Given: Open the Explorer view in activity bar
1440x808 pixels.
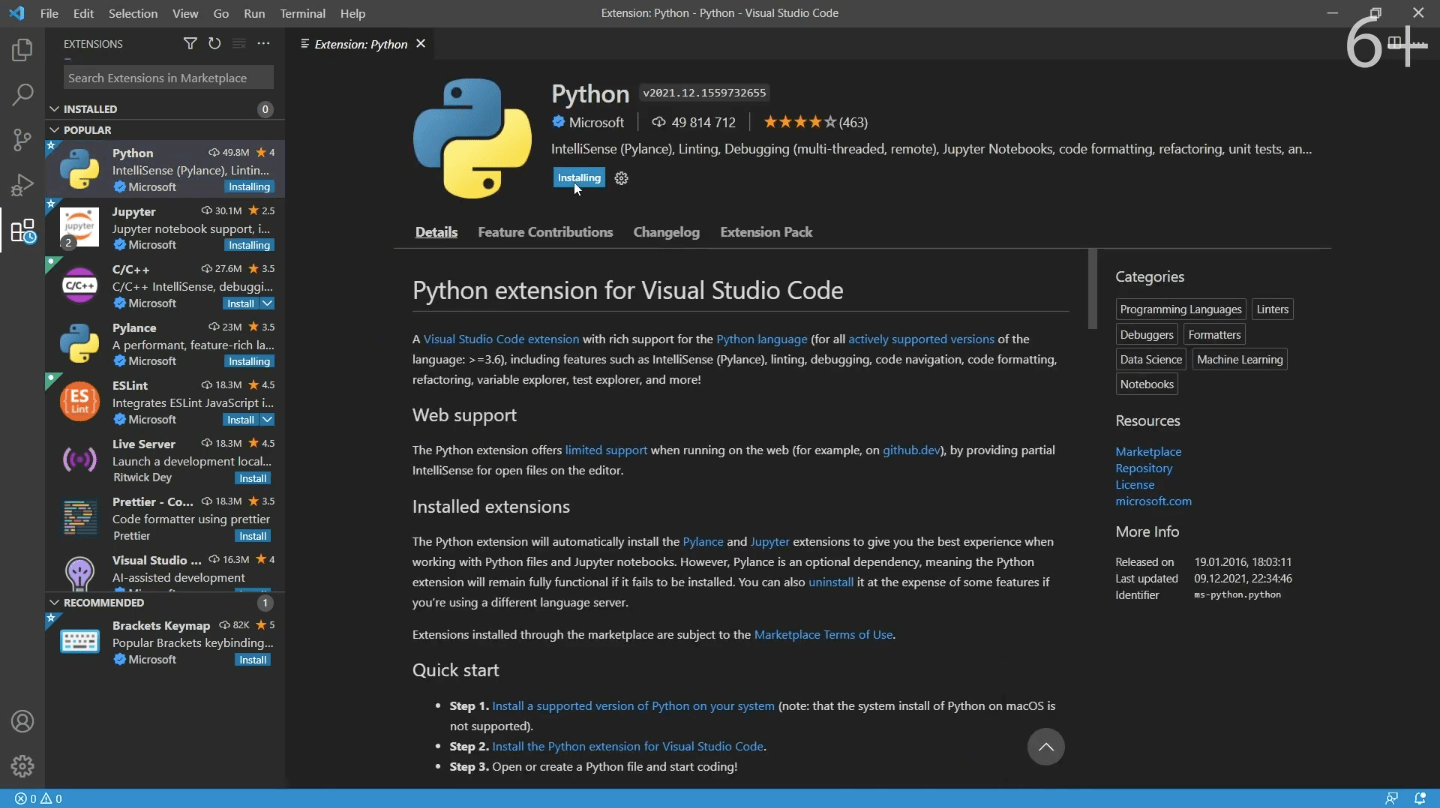Looking at the screenshot, I should [x=22, y=50].
